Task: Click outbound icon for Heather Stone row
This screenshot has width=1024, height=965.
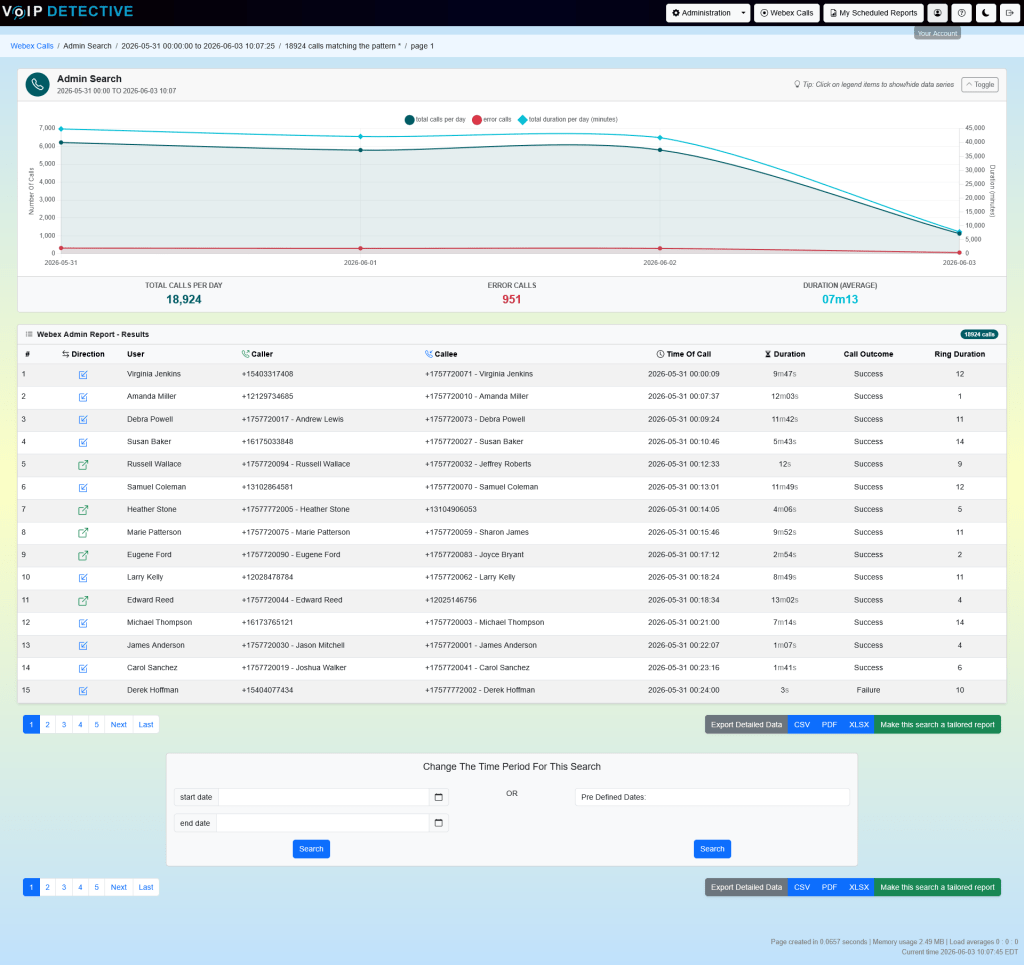Action: [83, 510]
